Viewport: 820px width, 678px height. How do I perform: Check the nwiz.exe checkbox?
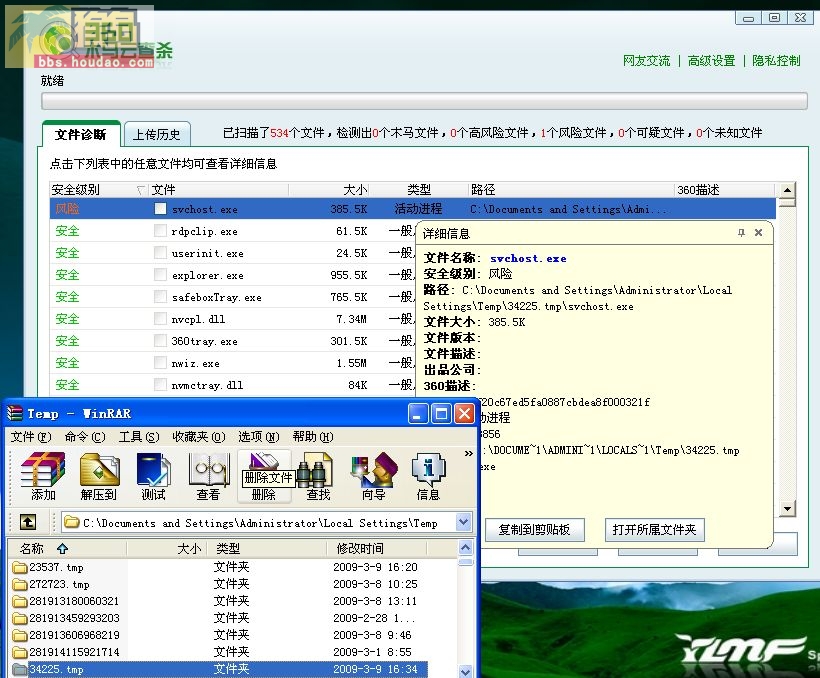(x=161, y=363)
